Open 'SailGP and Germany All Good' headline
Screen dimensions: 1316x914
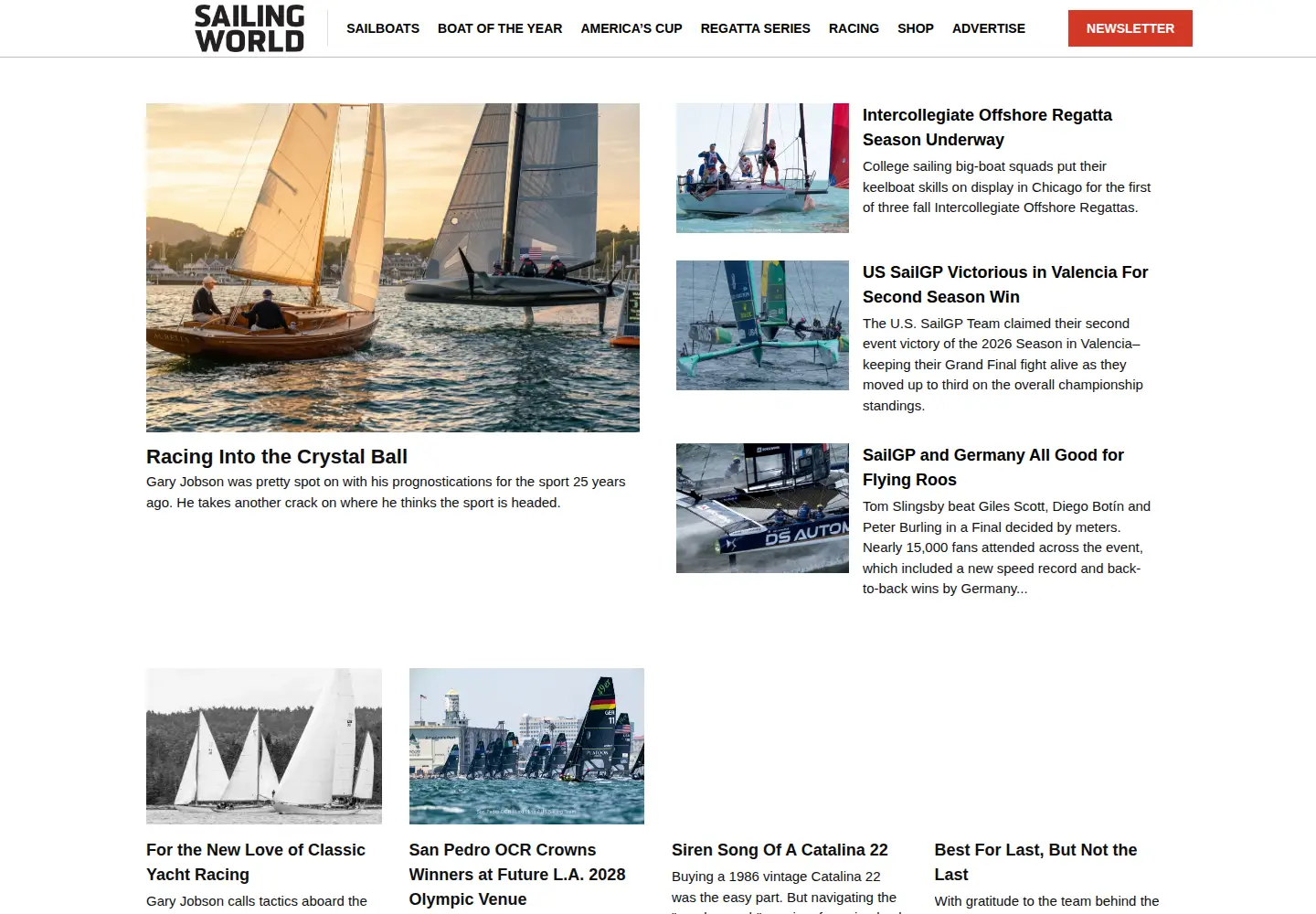click(x=993, y=467)
